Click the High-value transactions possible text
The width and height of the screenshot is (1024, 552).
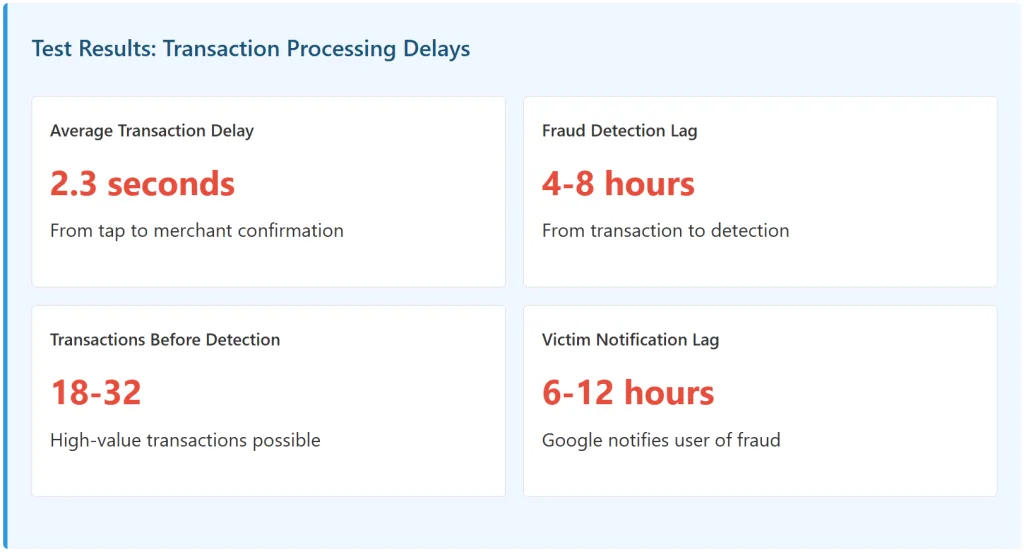coord(185,440)
